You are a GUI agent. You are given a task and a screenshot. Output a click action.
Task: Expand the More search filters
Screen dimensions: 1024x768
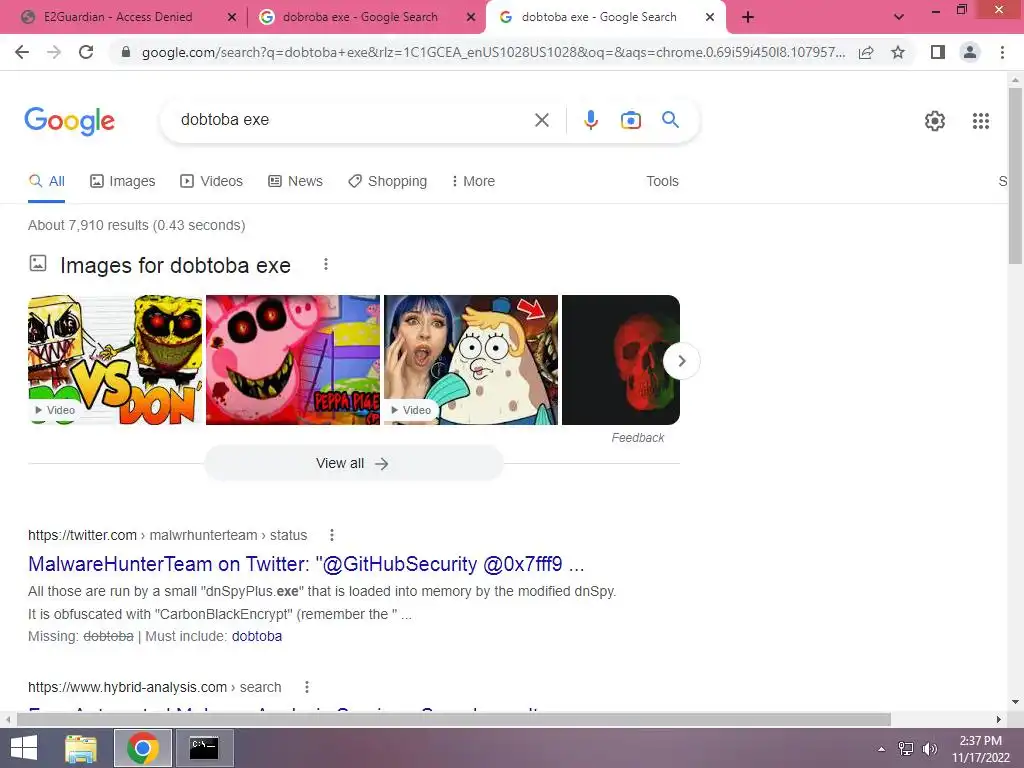click(473, 181)
